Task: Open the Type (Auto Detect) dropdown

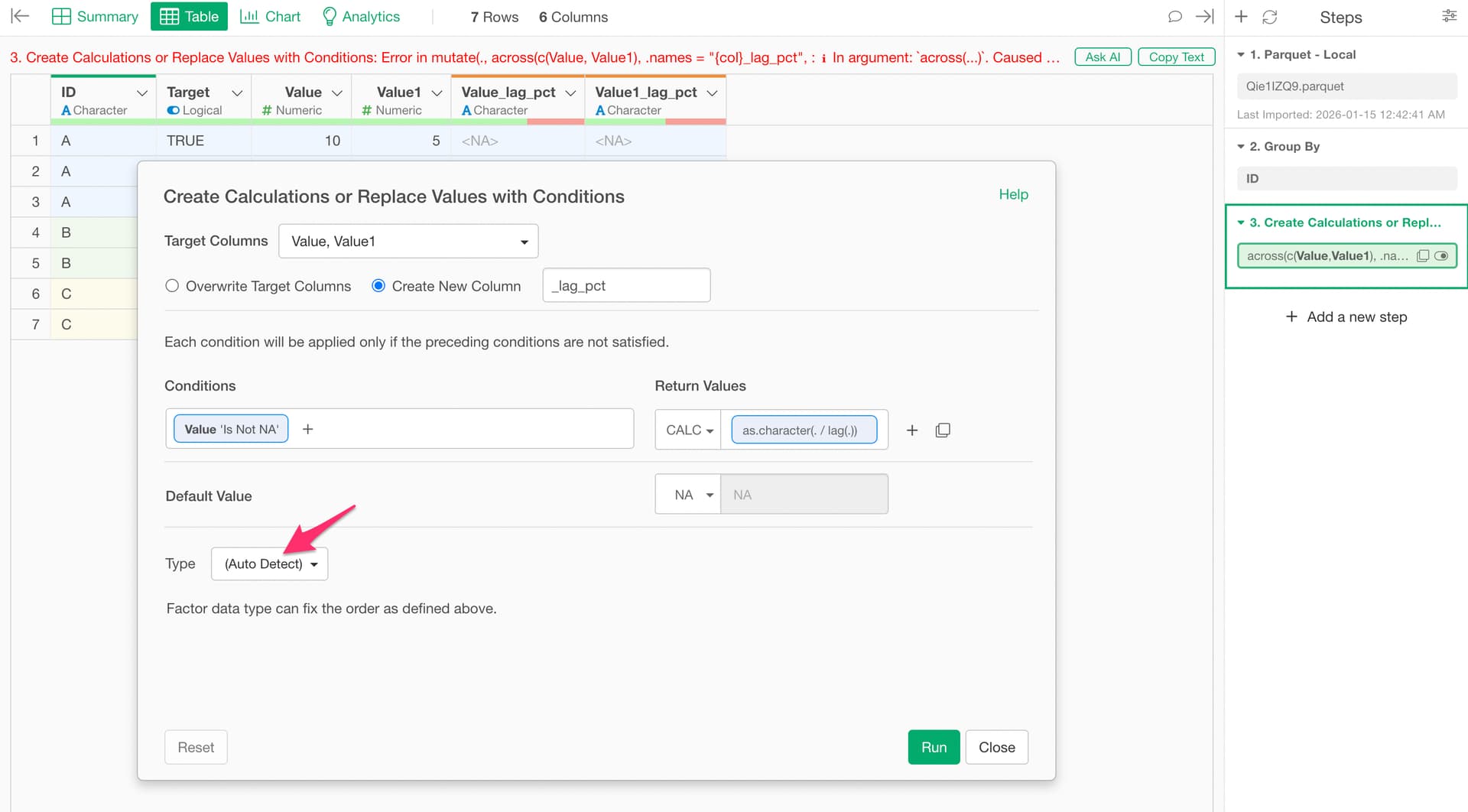Action: click(269, 564)
